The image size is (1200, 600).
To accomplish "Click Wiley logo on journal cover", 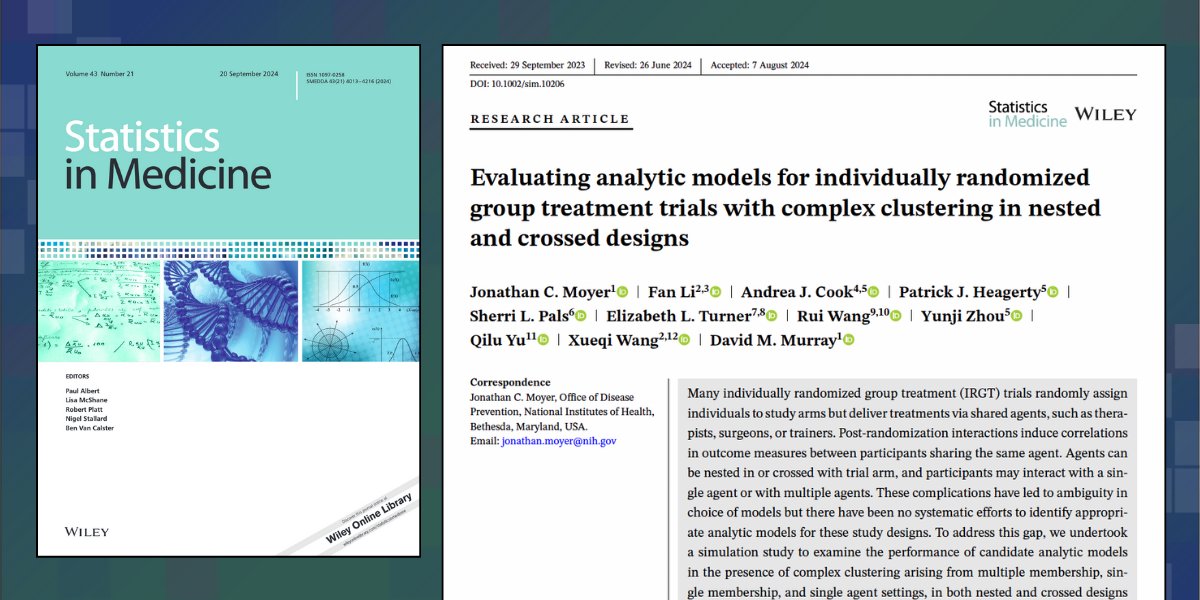I will click(x=86, y=531).
